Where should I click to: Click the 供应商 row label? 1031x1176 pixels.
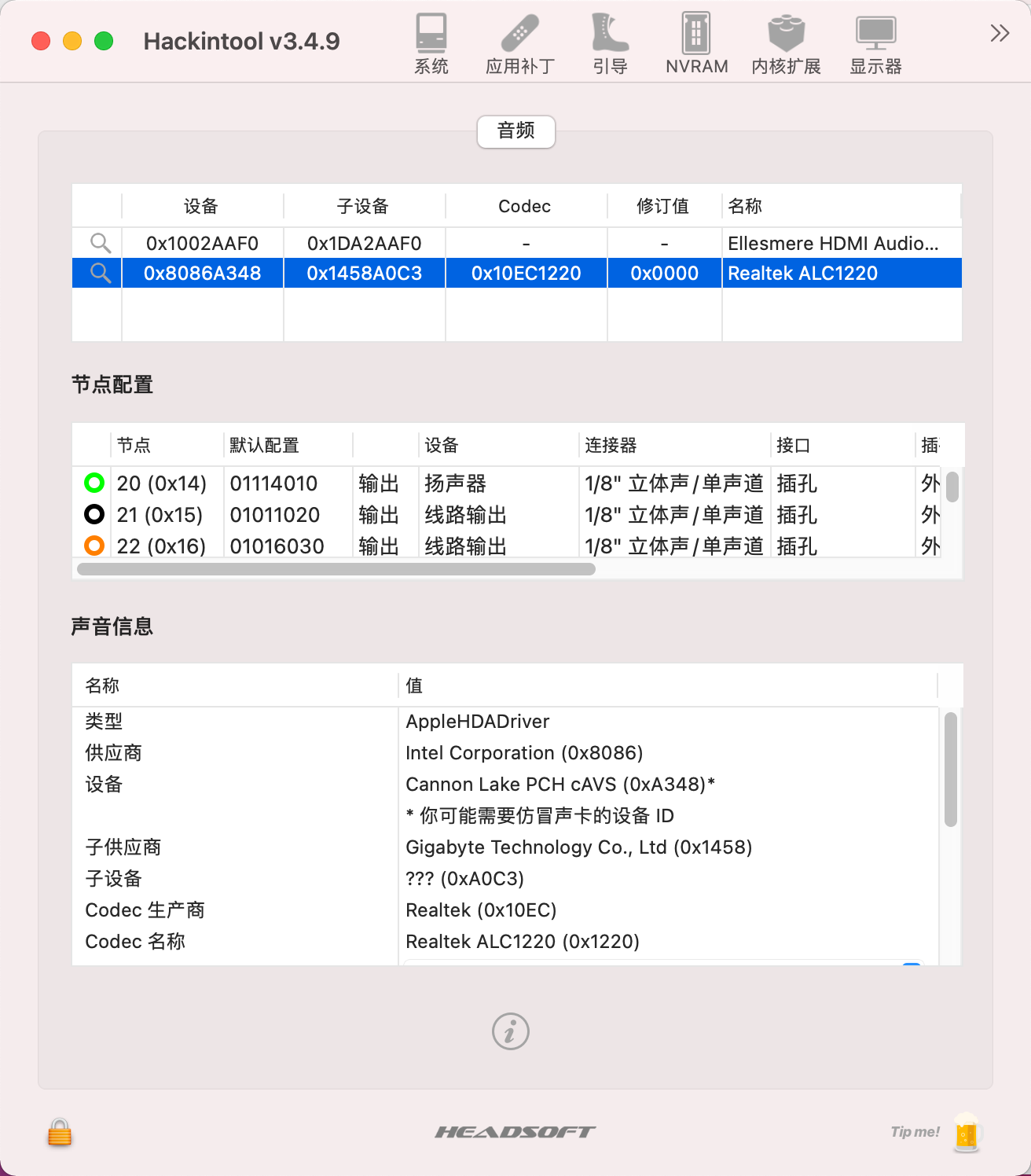pos(113,753)
